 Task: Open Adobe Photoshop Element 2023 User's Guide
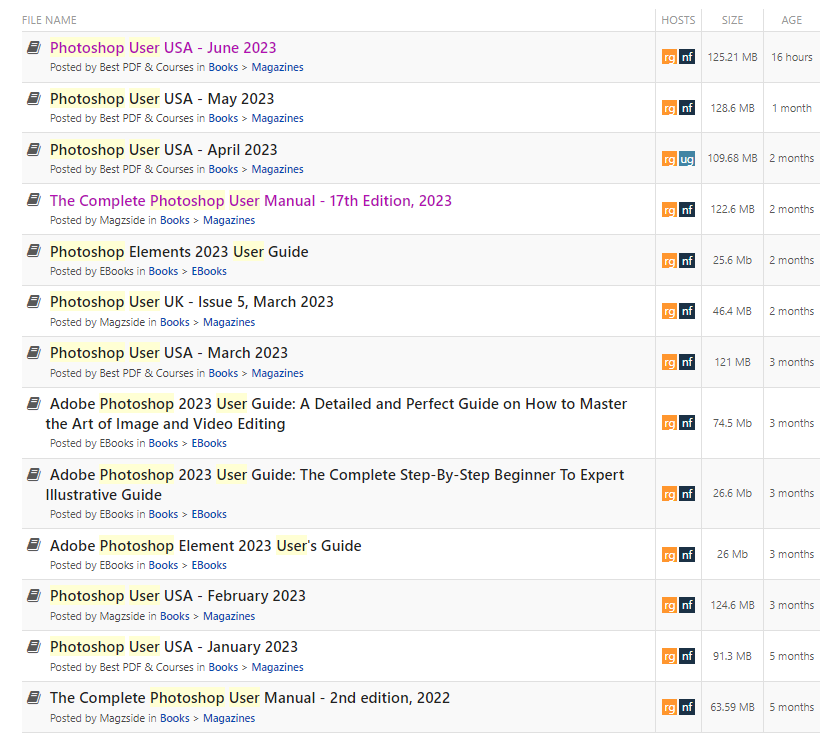click(x=206, y=545)
